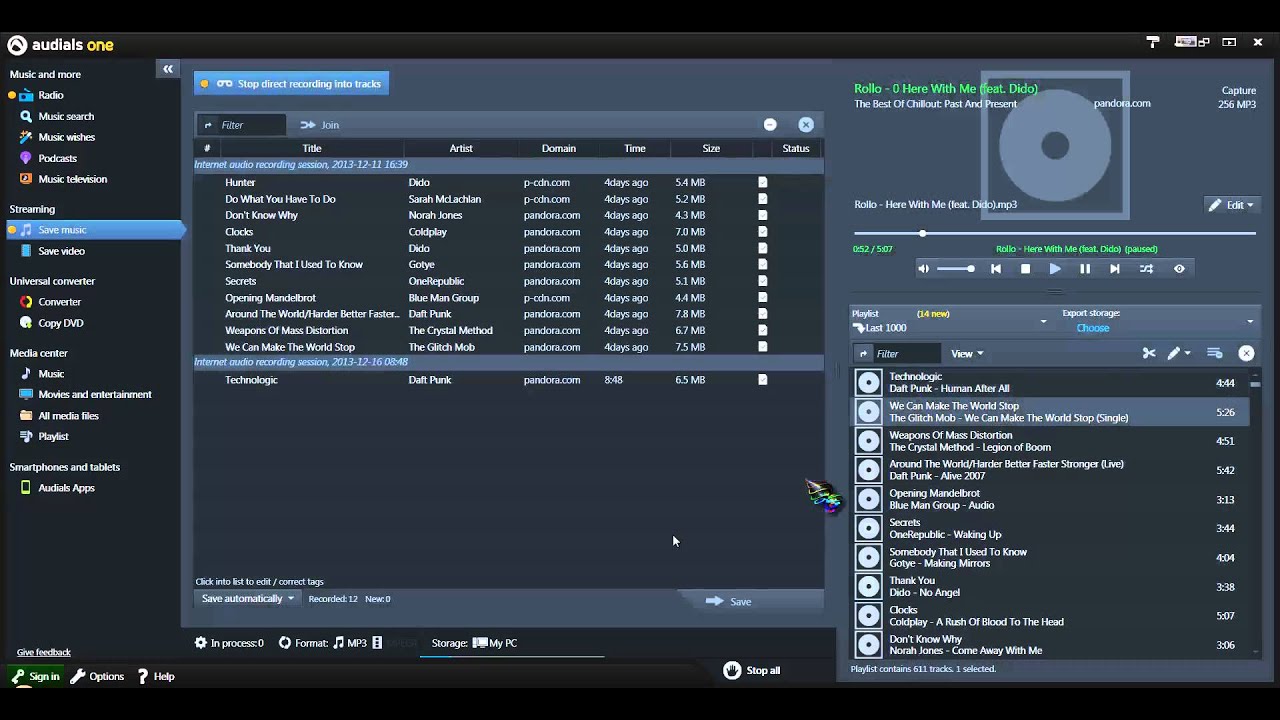
Task: Open Options
Action: (98, 677)
